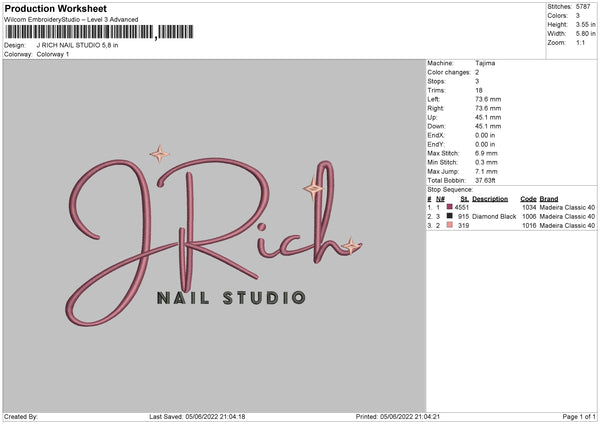Click the dark pink 4551 color swatch
Screen dimensions: 600x424
click(x=450, y=207)
